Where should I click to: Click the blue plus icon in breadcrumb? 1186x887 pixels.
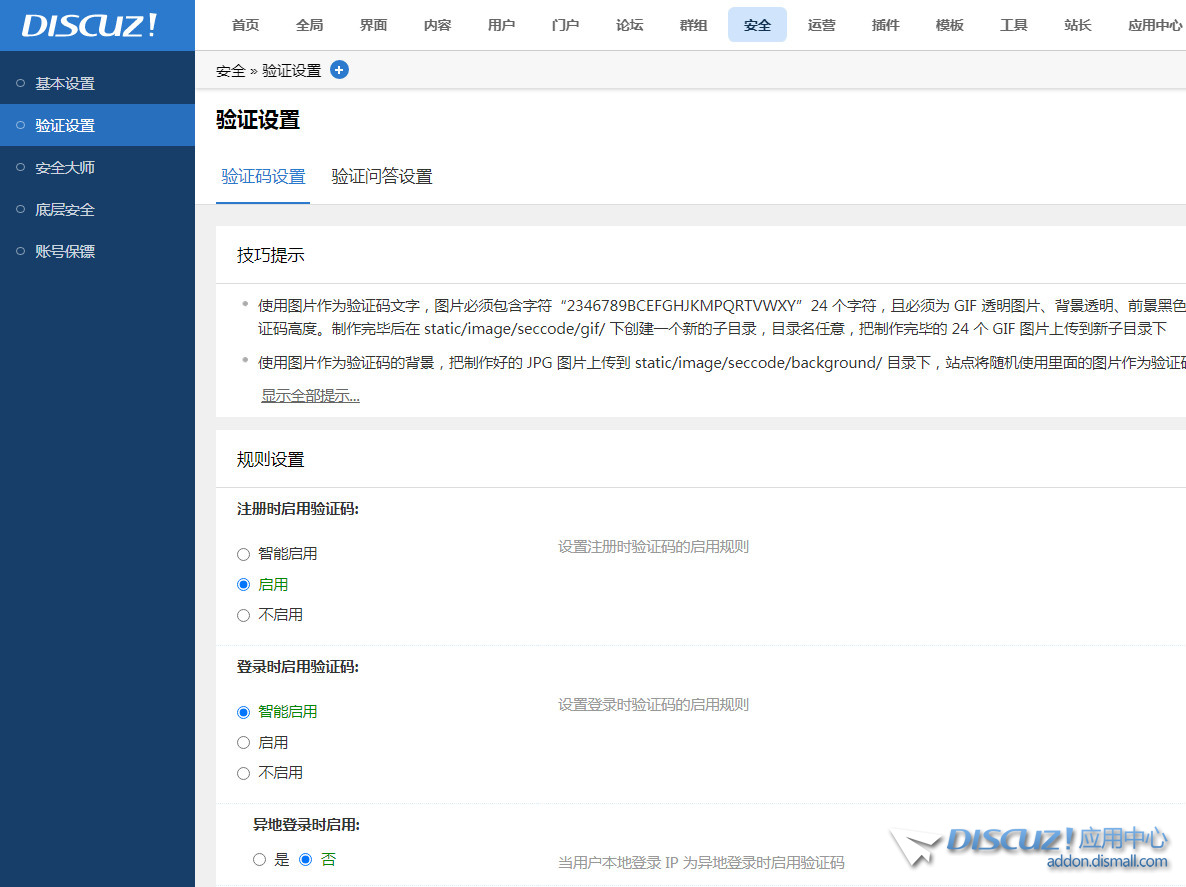339,70
